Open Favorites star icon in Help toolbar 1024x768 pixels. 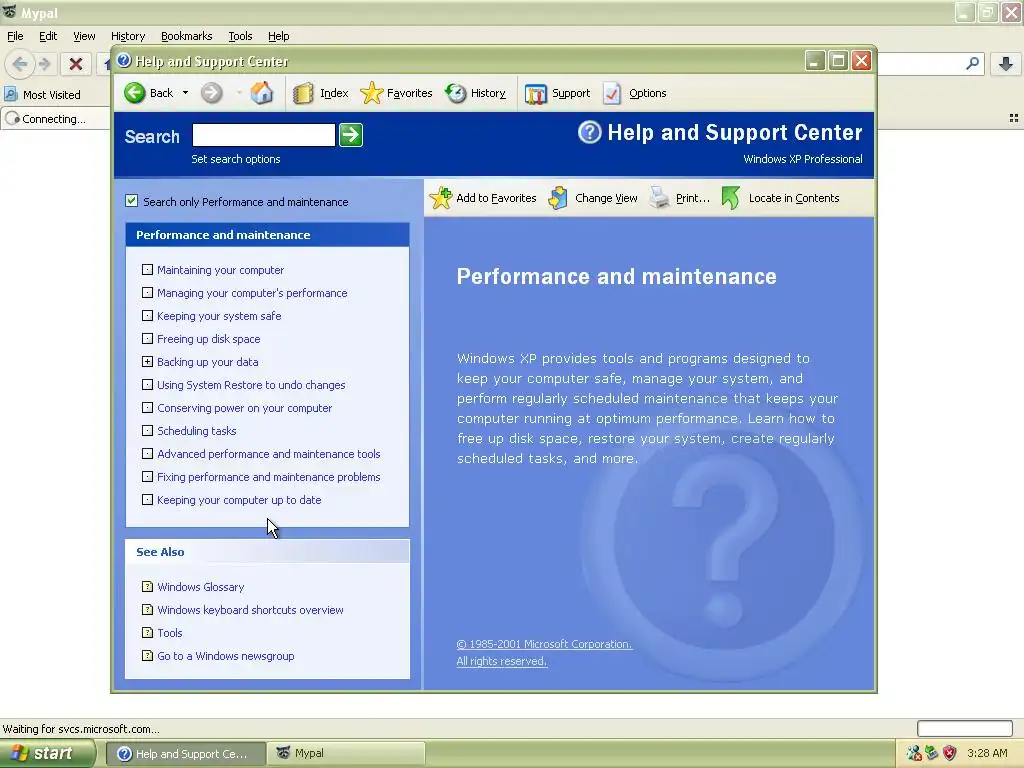tap(372, 93)
